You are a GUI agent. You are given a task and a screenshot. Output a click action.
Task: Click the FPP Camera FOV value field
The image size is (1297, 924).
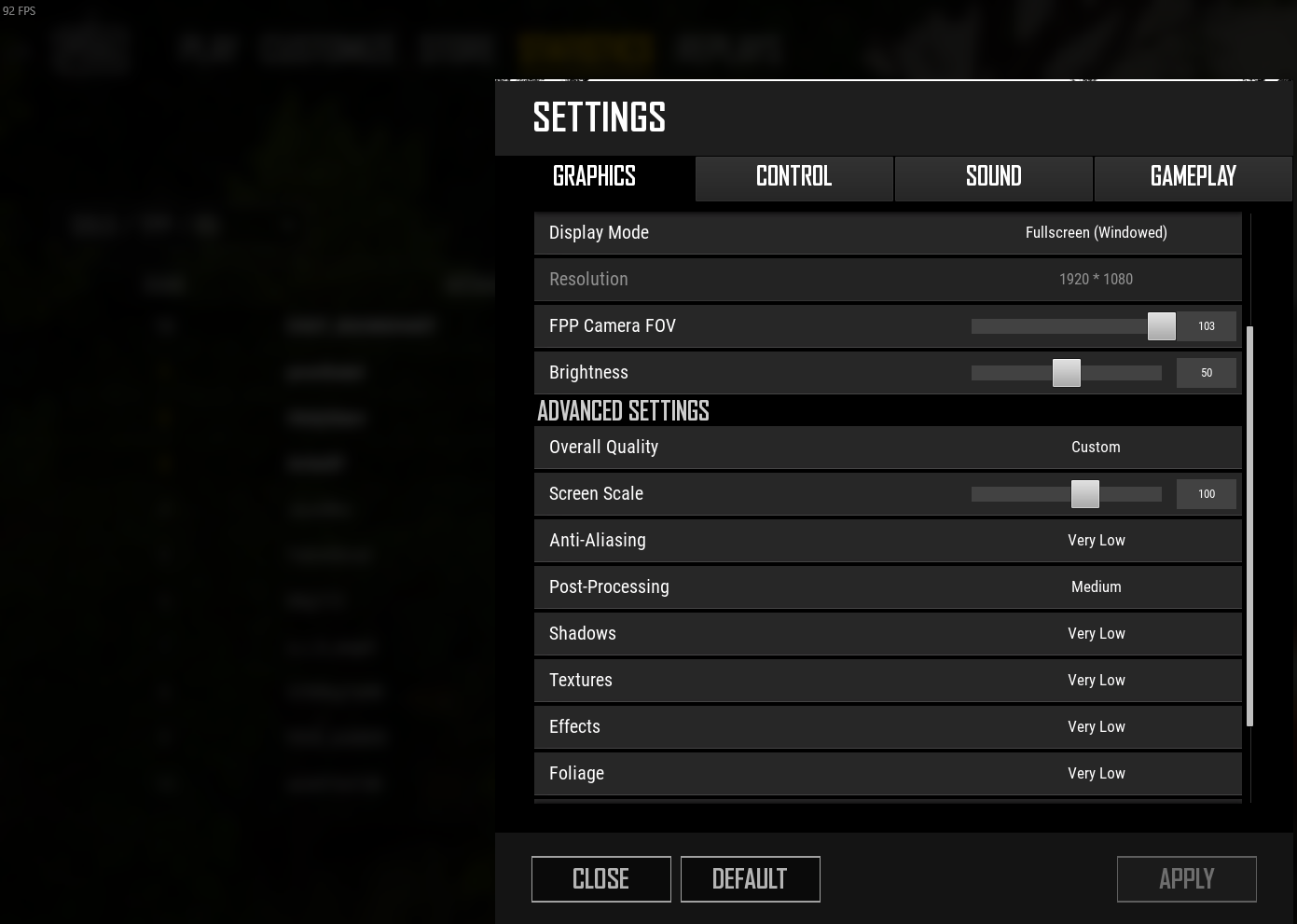tap(1207, 326)
